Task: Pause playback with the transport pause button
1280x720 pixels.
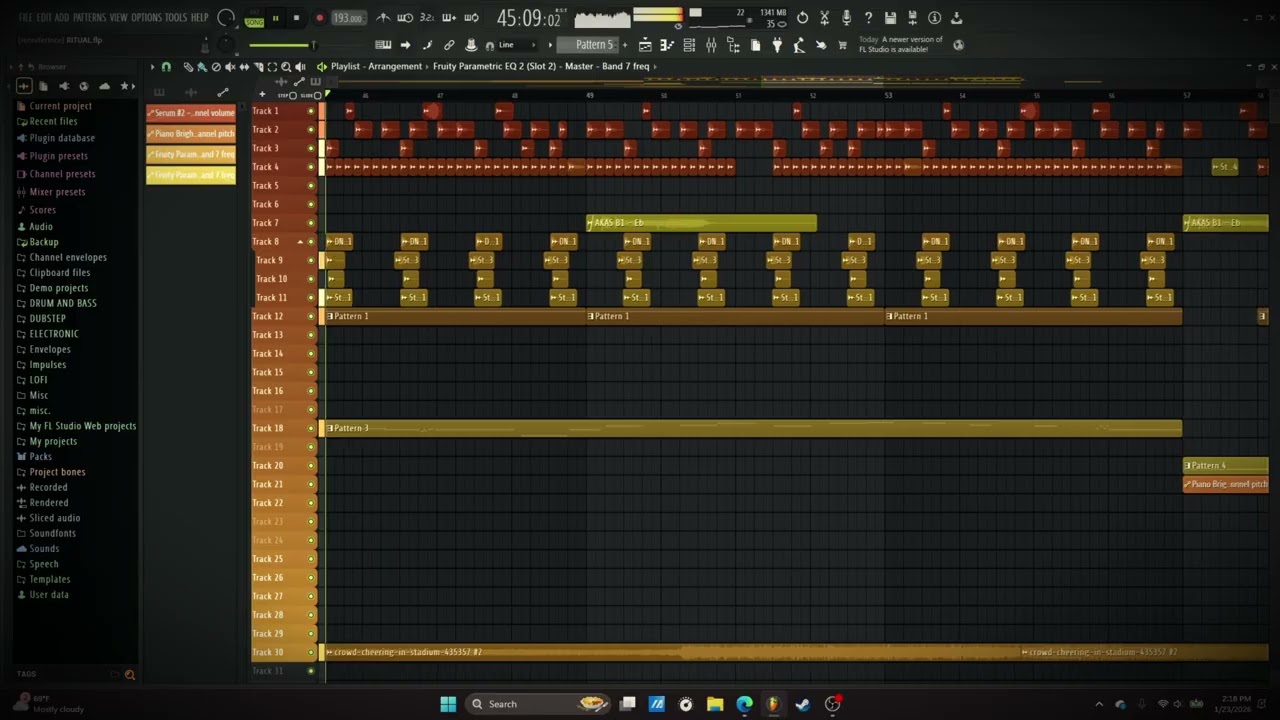Action: pos(275,18)
